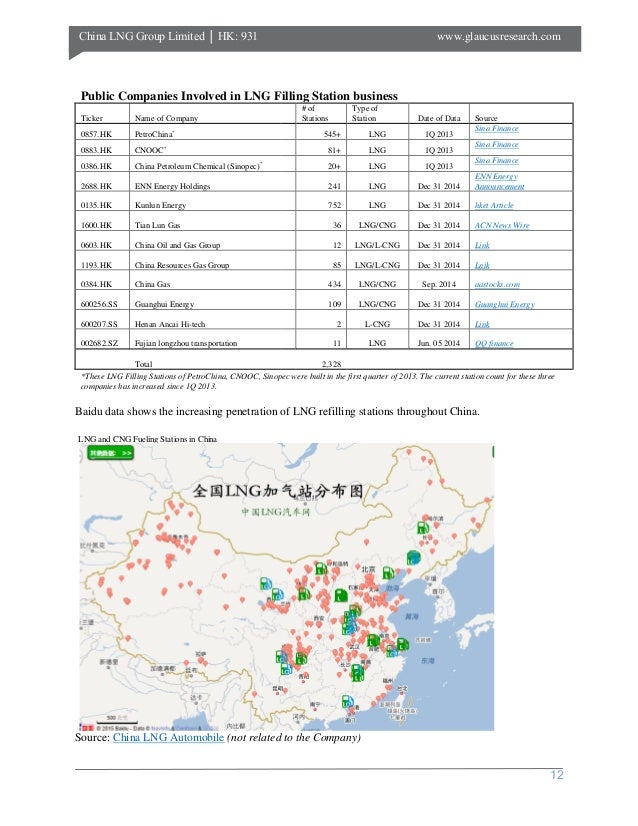Click the station count 545+
Screen dimensions: 638x826
332,134
